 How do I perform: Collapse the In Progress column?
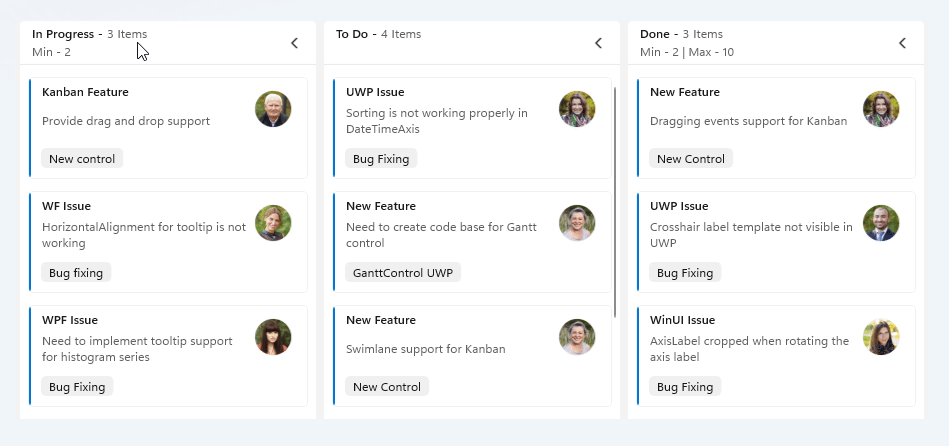tap(295, 43)
